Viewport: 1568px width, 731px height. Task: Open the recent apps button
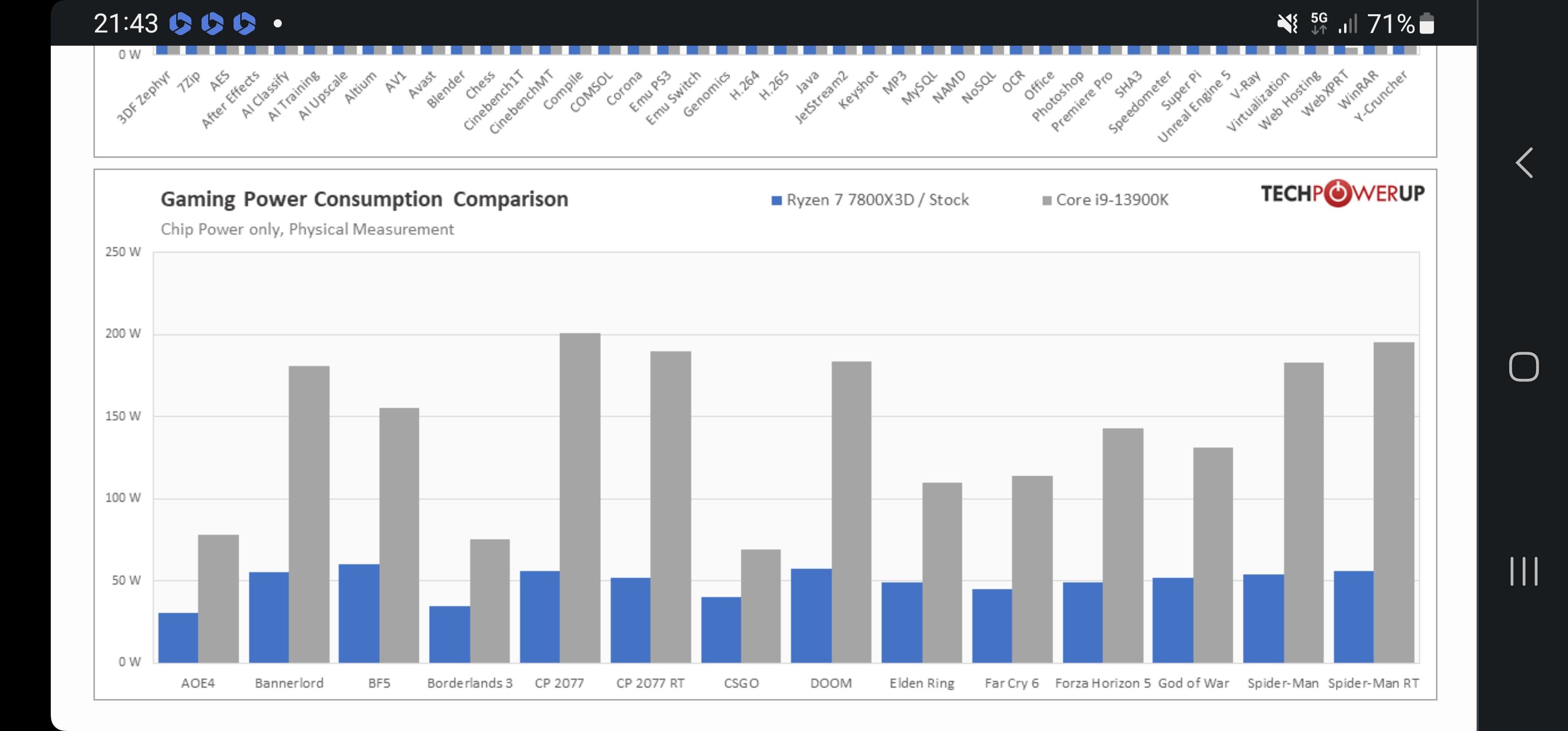click(1523, 571)
